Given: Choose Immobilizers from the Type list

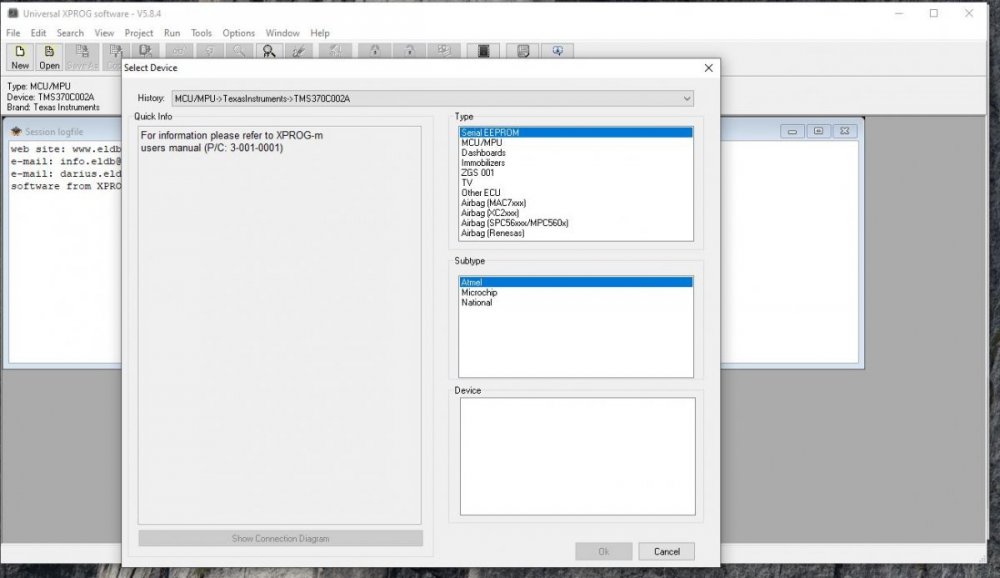Looking at the screenshot, I should 483,163.
